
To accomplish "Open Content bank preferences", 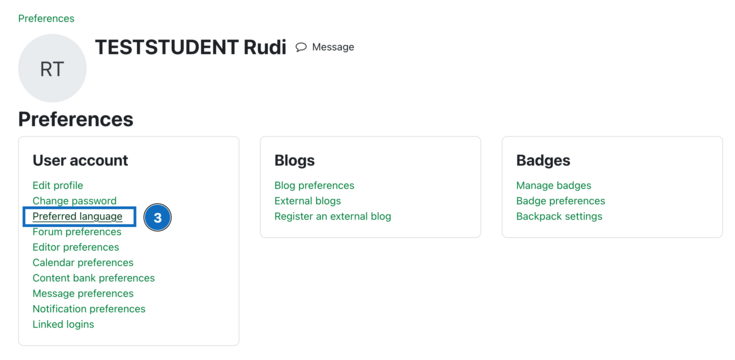I will [x=93, y=278].
